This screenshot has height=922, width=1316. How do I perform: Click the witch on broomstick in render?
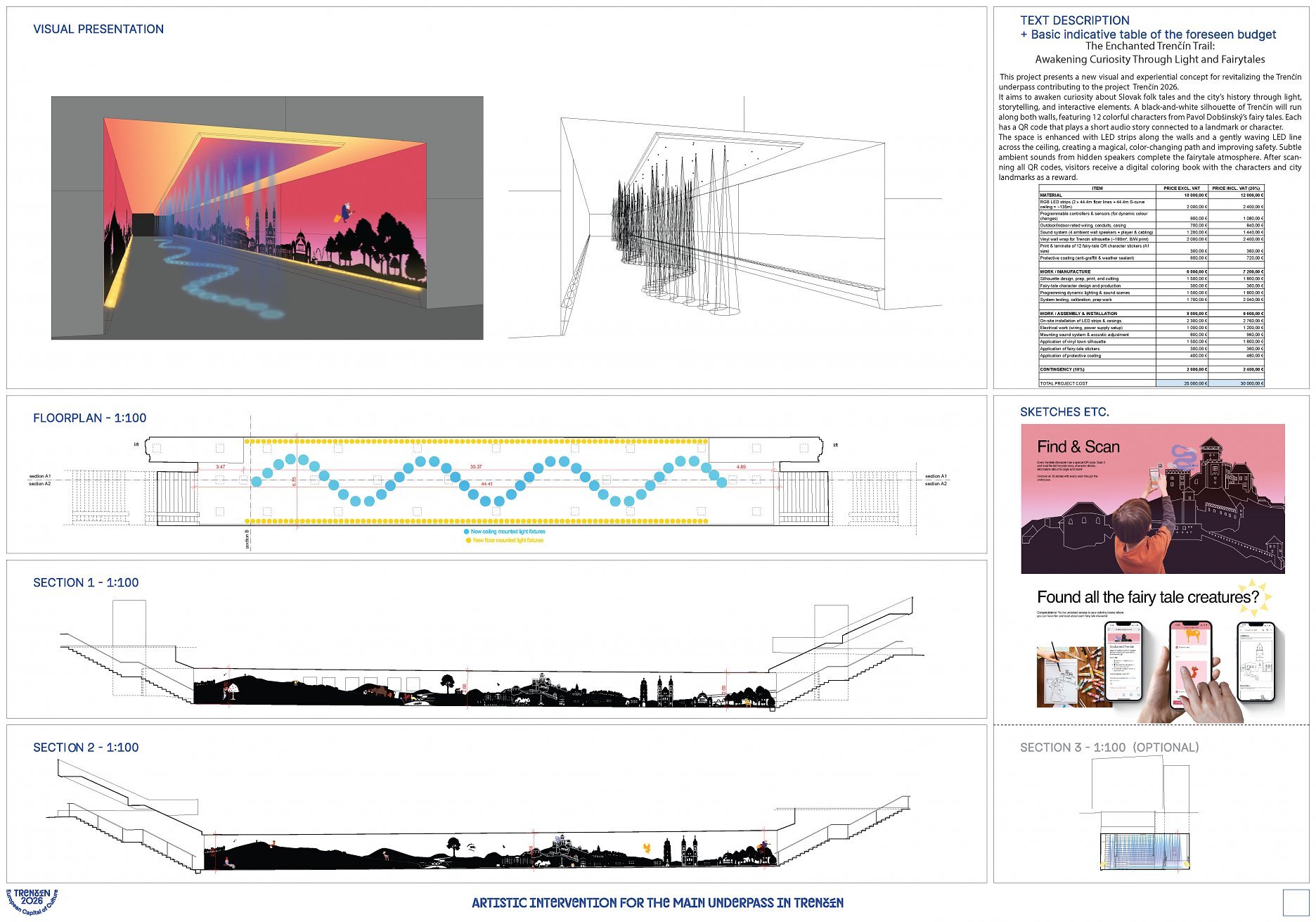click(344, 212)
